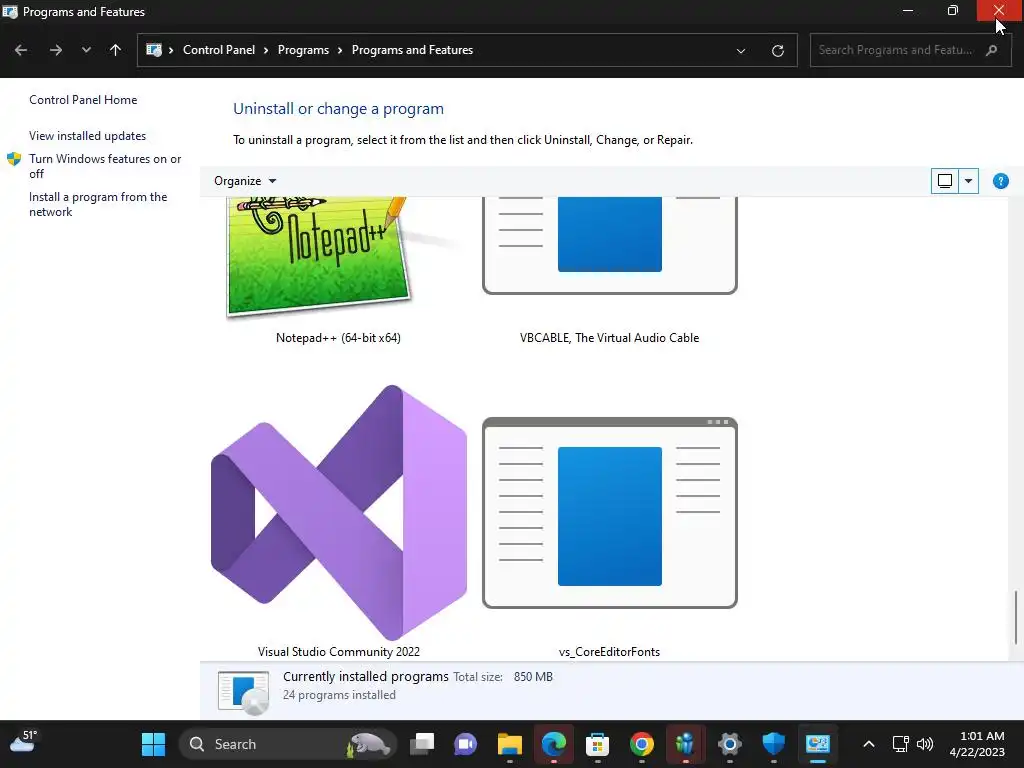Go up one level with up arrow

[116, 50]
